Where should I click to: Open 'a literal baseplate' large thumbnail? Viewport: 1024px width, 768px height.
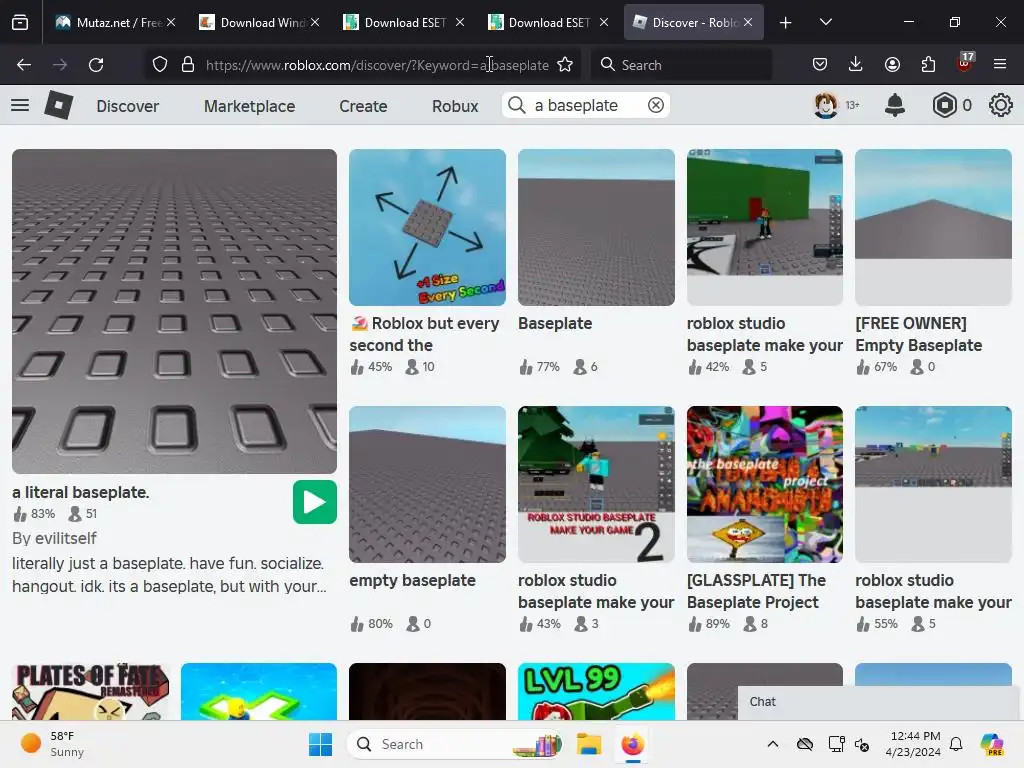pos(174,312)
